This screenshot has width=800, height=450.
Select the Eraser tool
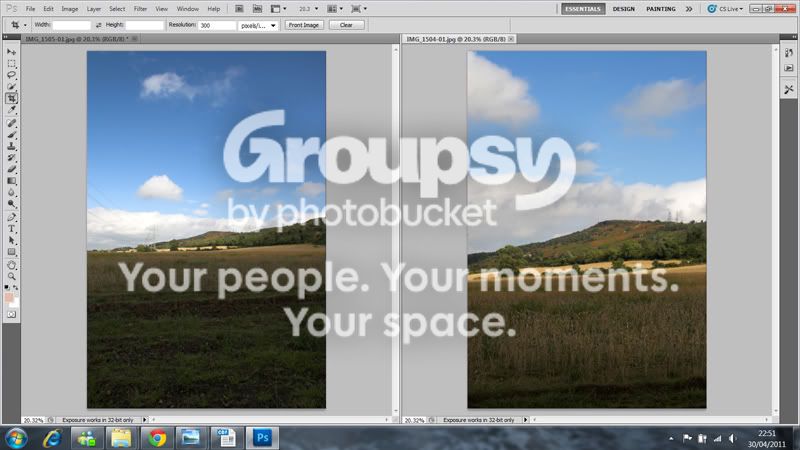pos(11,169)
